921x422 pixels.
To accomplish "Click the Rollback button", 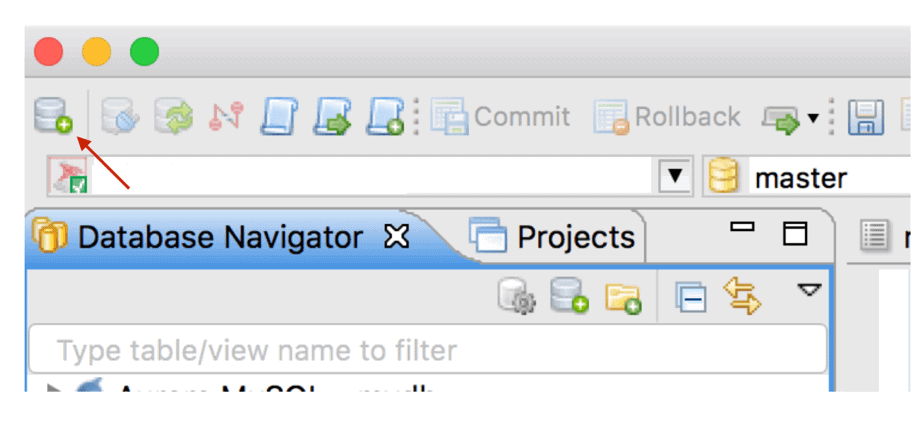I will click(x=667, y=116).
